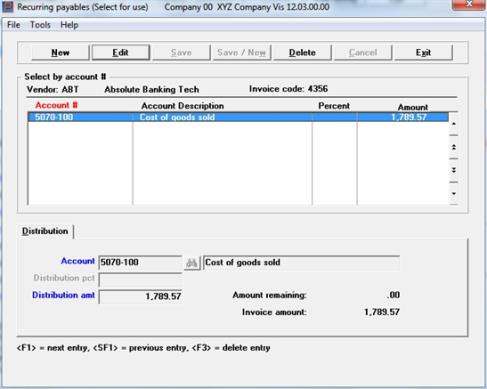Click the Cost of goods sold description field
487x389 pixels.
tap(301, 262)
